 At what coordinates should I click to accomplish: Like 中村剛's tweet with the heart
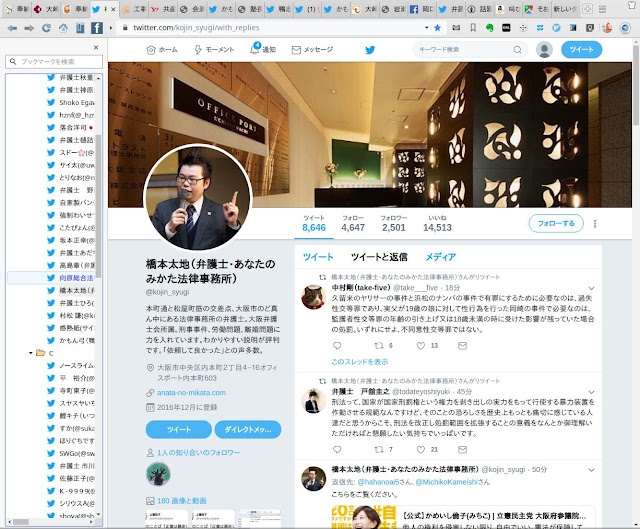[x=420, y=346]
